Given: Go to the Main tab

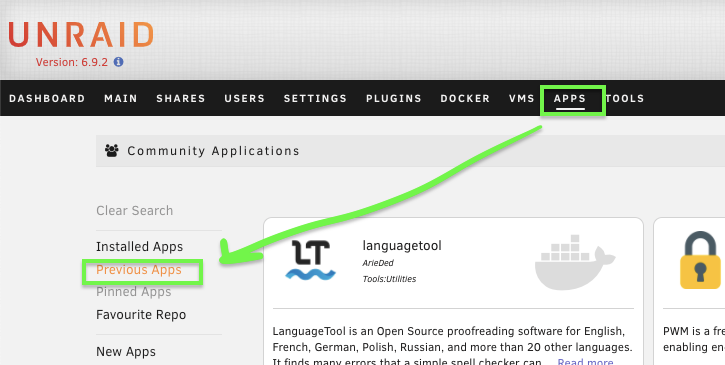Looking at the screenshot, I should (121, 99).
